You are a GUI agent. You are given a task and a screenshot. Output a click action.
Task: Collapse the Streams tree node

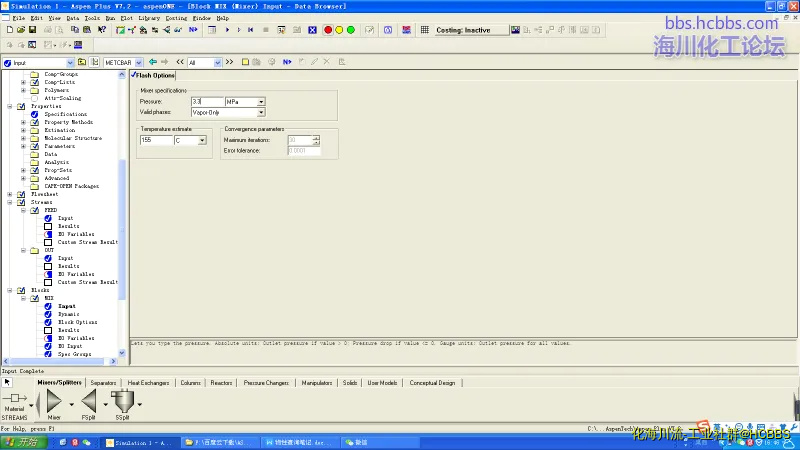[10, 202]
